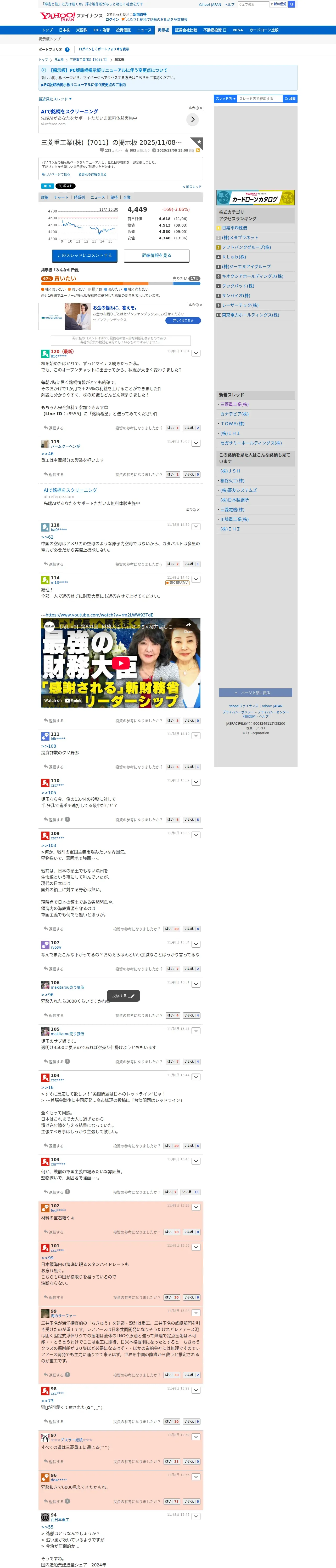Click the thread search 検索 button

coord(290,99)
